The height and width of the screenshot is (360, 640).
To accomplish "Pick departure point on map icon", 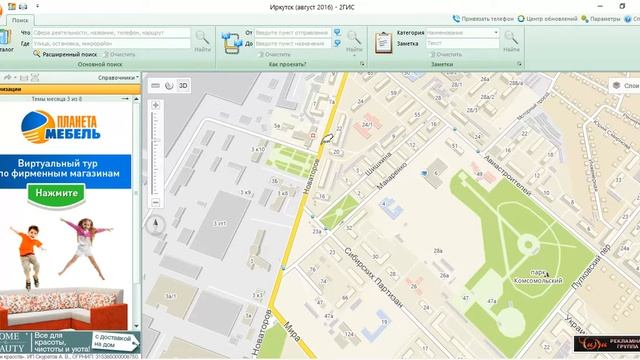I will 337,32.
